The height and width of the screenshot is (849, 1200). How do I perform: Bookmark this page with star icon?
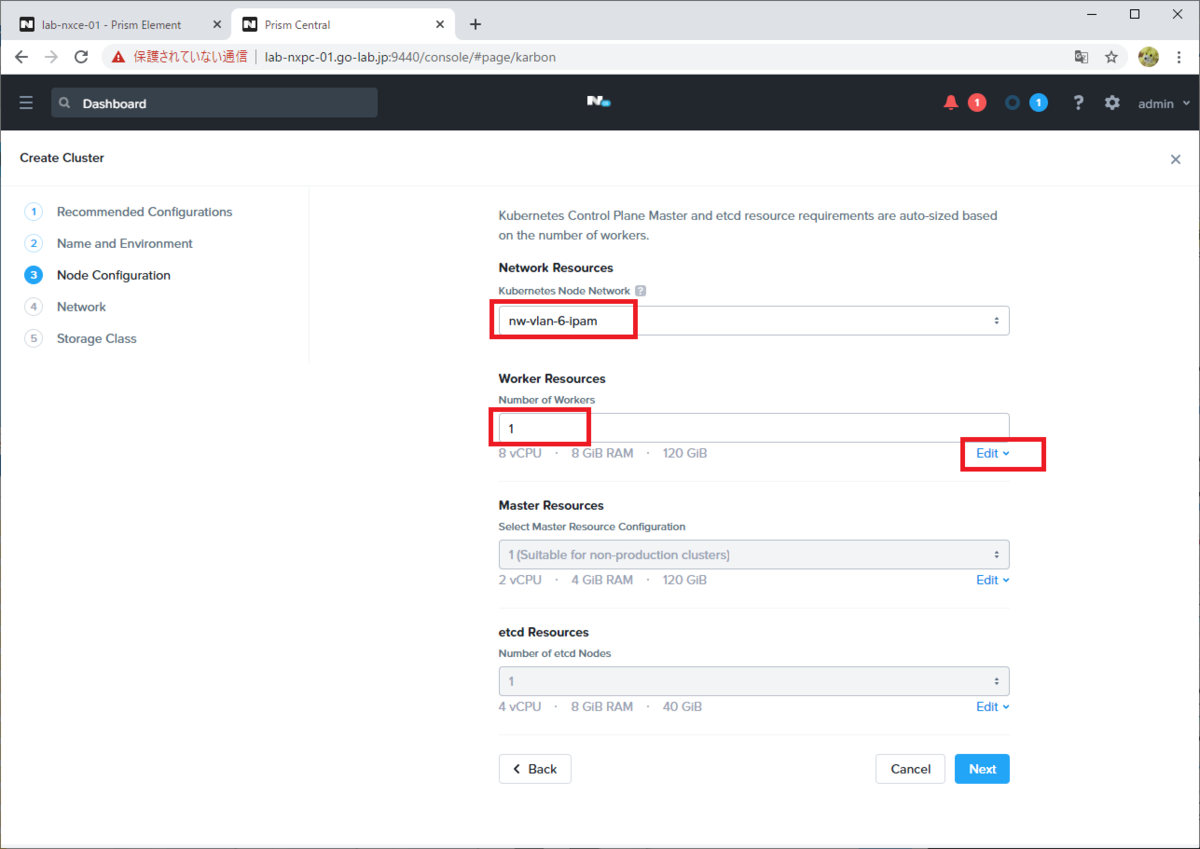[1111, 57]
